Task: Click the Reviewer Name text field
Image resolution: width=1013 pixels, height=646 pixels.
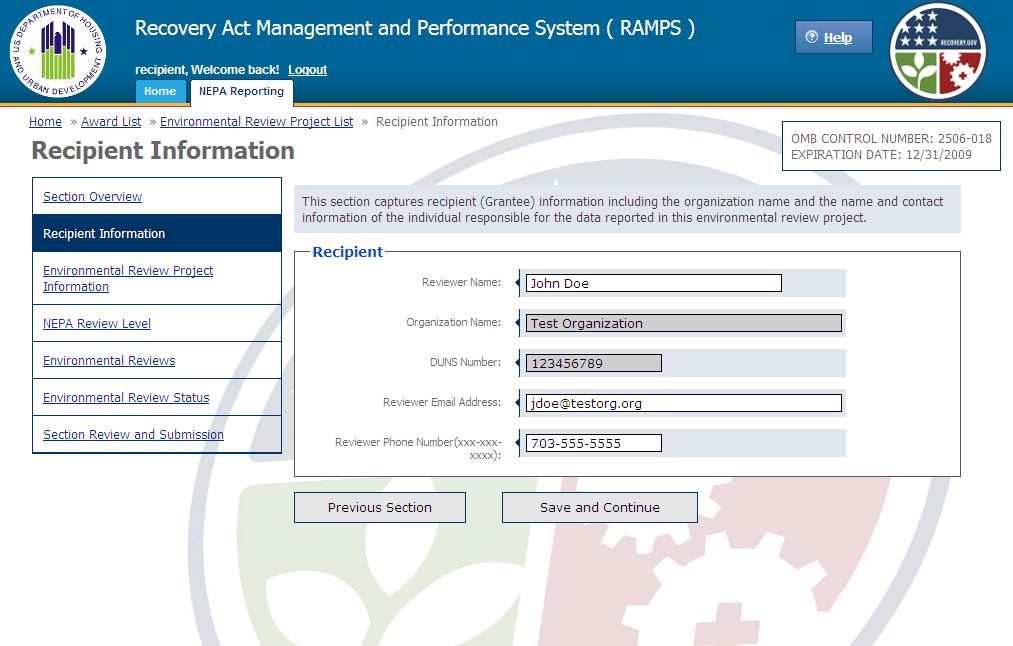Action: [x=653, y=283]
